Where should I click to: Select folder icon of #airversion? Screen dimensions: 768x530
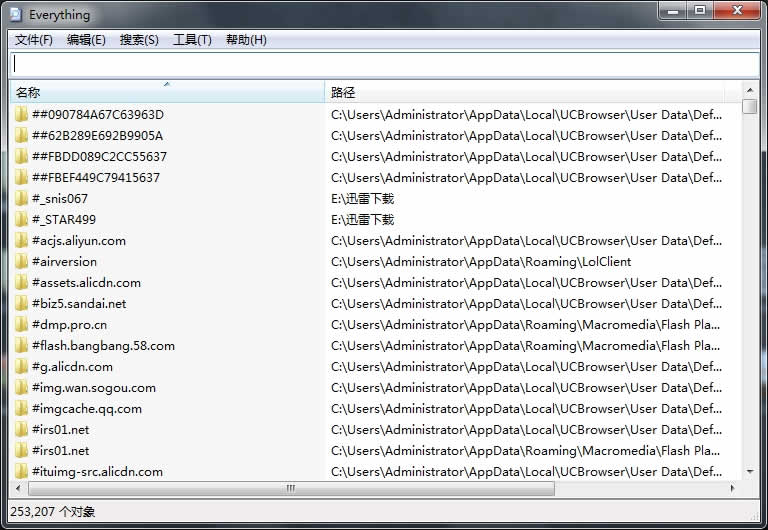[21, 262]
